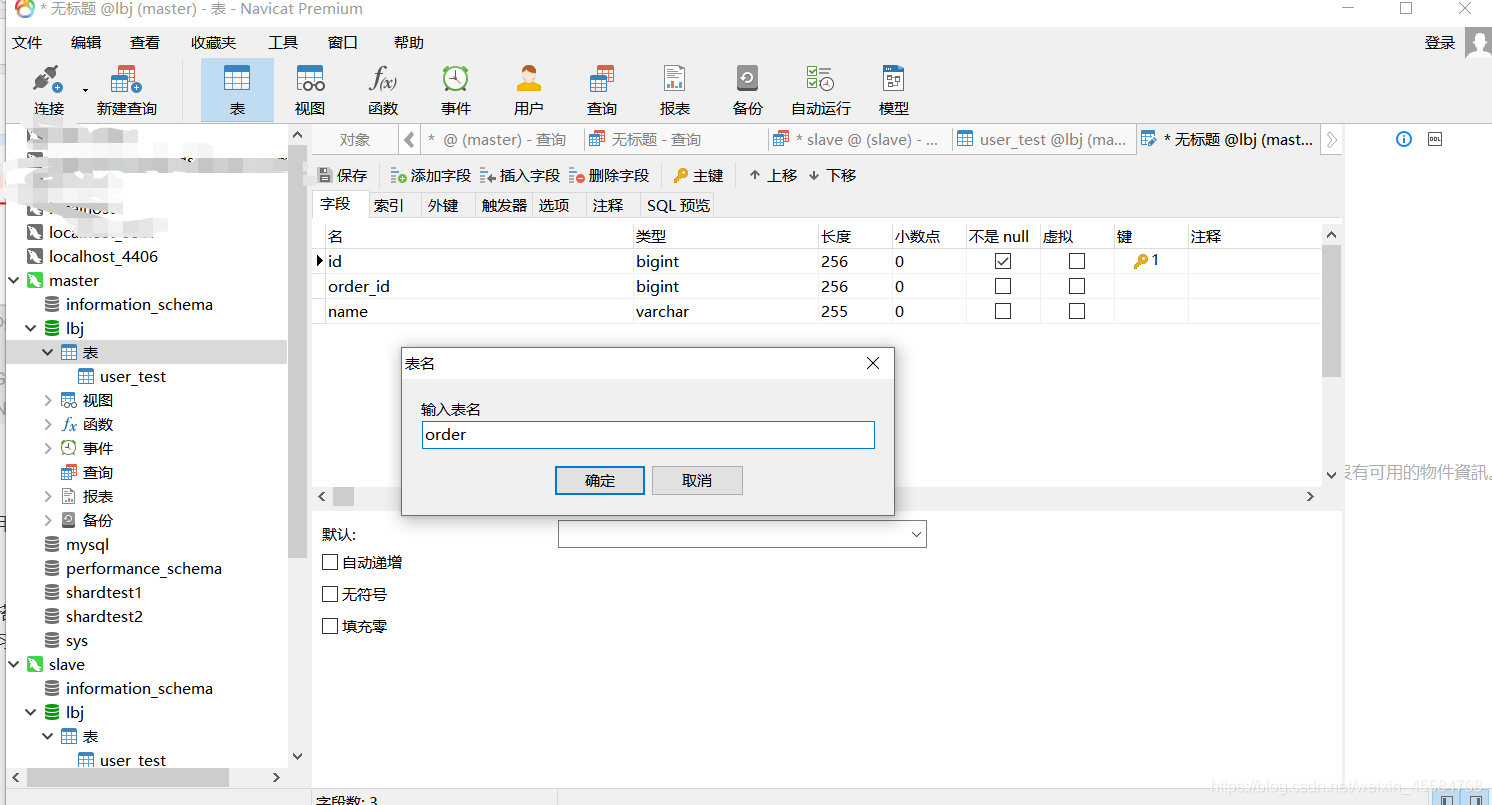Click 删除字段 delete field
The height and width of the screenshot is (805, 1492).
[x=610, y=175]
